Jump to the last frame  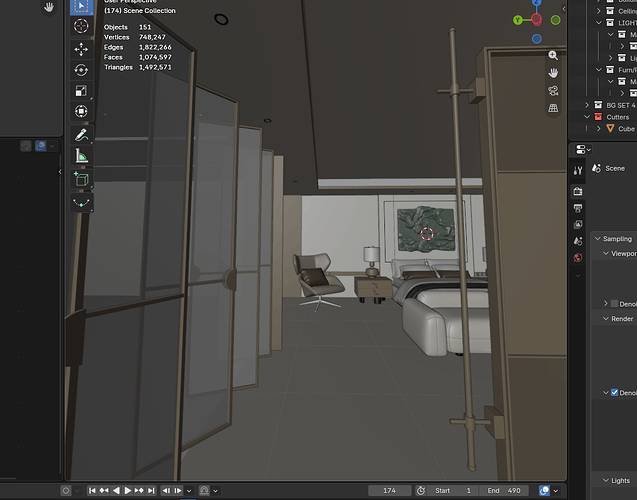(x=151, y=491)
